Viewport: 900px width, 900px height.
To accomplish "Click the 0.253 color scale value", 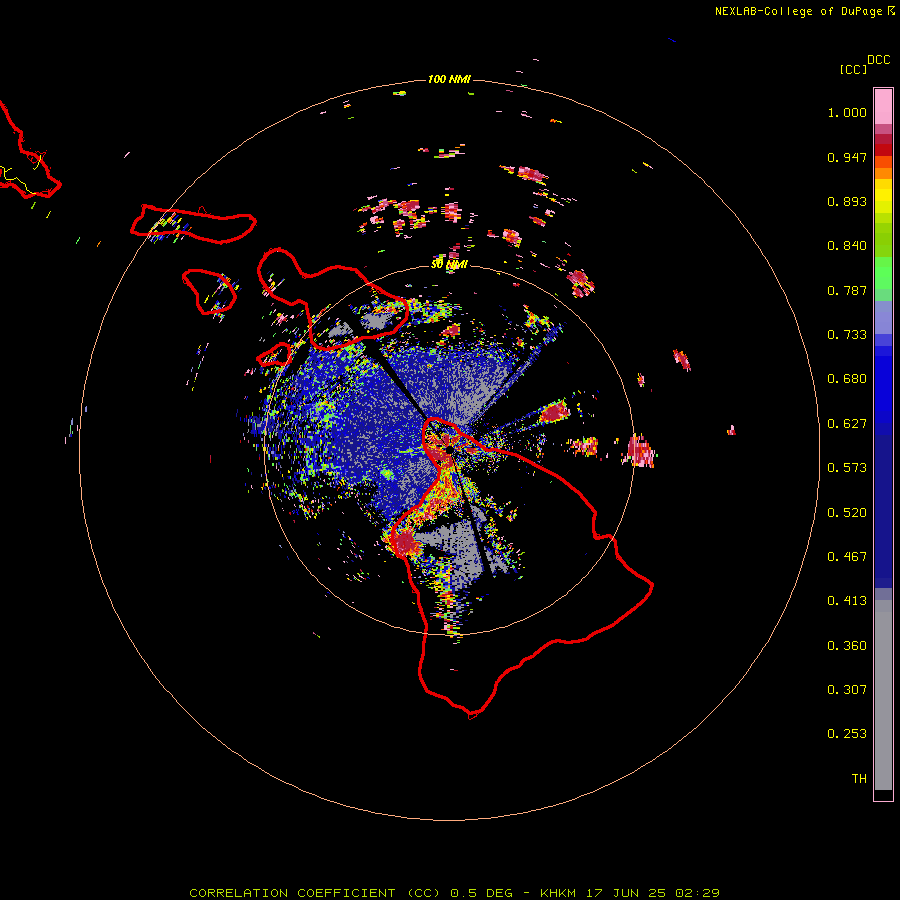I will (847, 734).
